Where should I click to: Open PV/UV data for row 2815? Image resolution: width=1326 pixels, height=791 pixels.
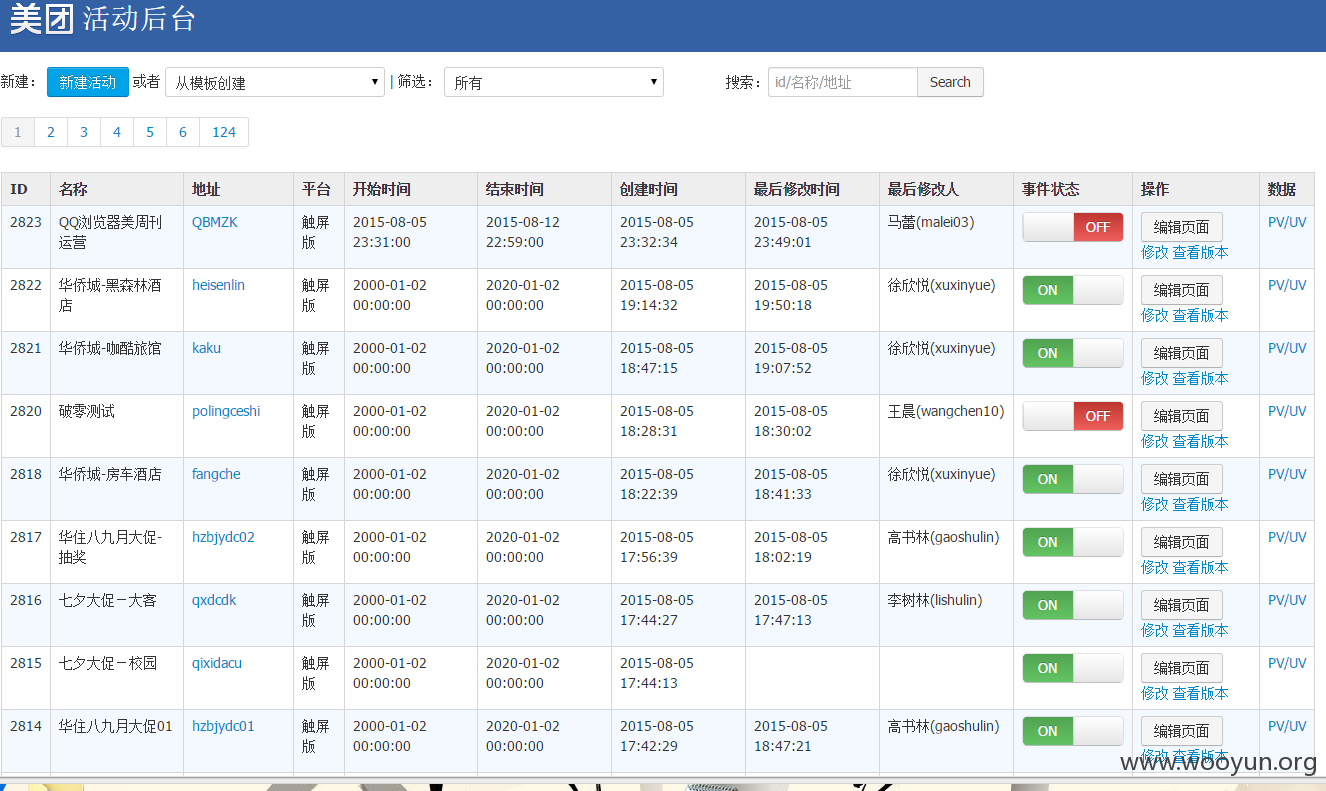pyautogui.click(x=1287, y=663)
